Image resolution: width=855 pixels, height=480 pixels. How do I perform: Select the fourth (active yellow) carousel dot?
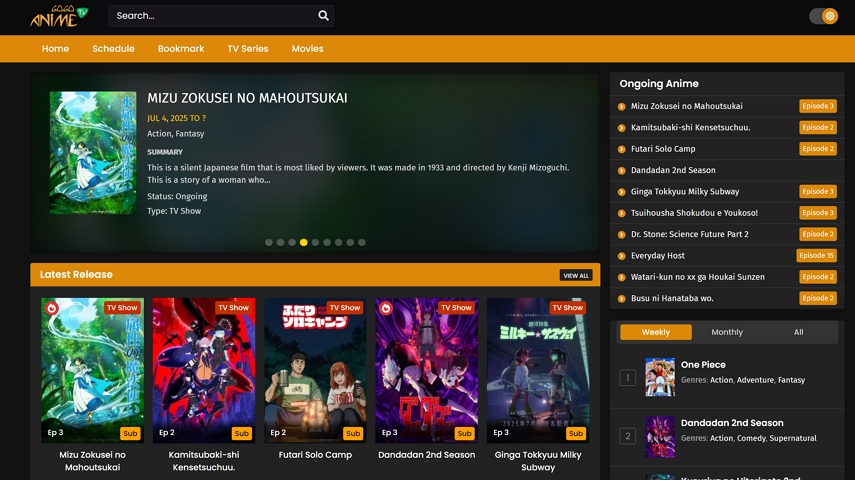304,243
